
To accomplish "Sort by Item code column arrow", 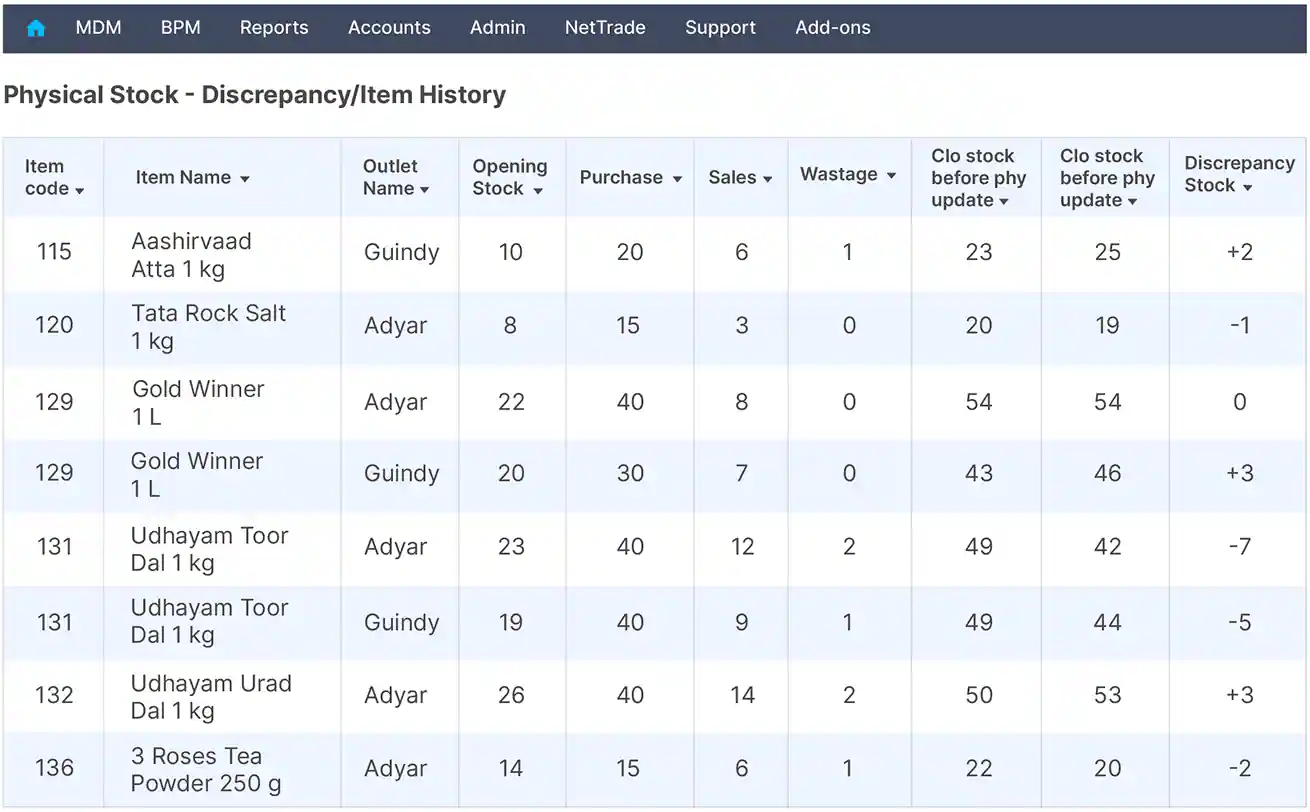I will coord(80,190).
